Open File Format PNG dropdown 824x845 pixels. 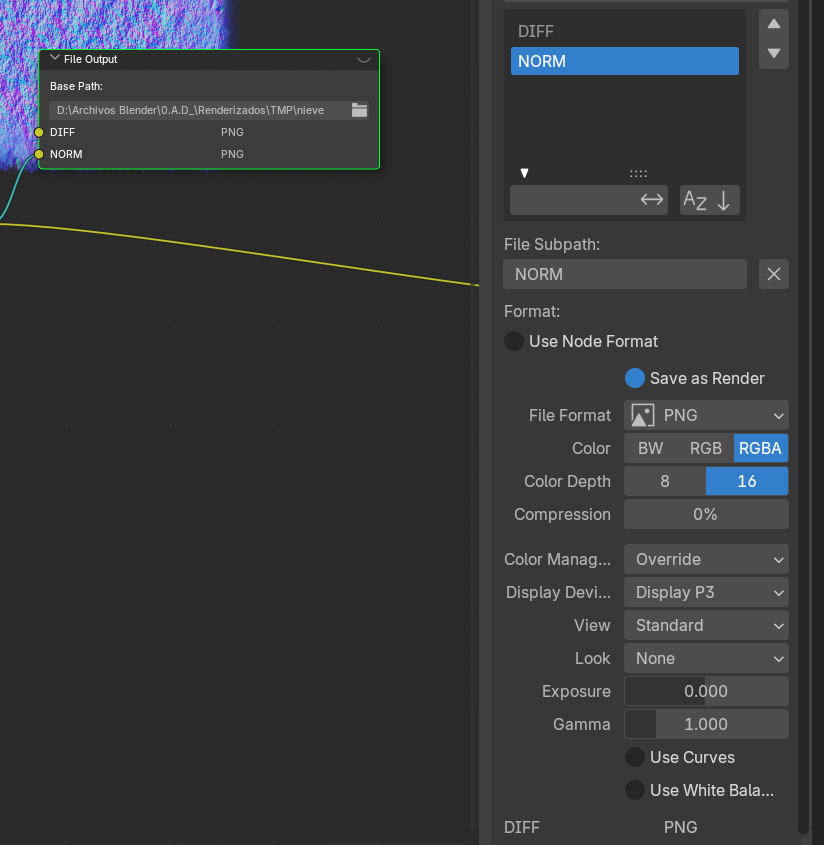[706, 415]
